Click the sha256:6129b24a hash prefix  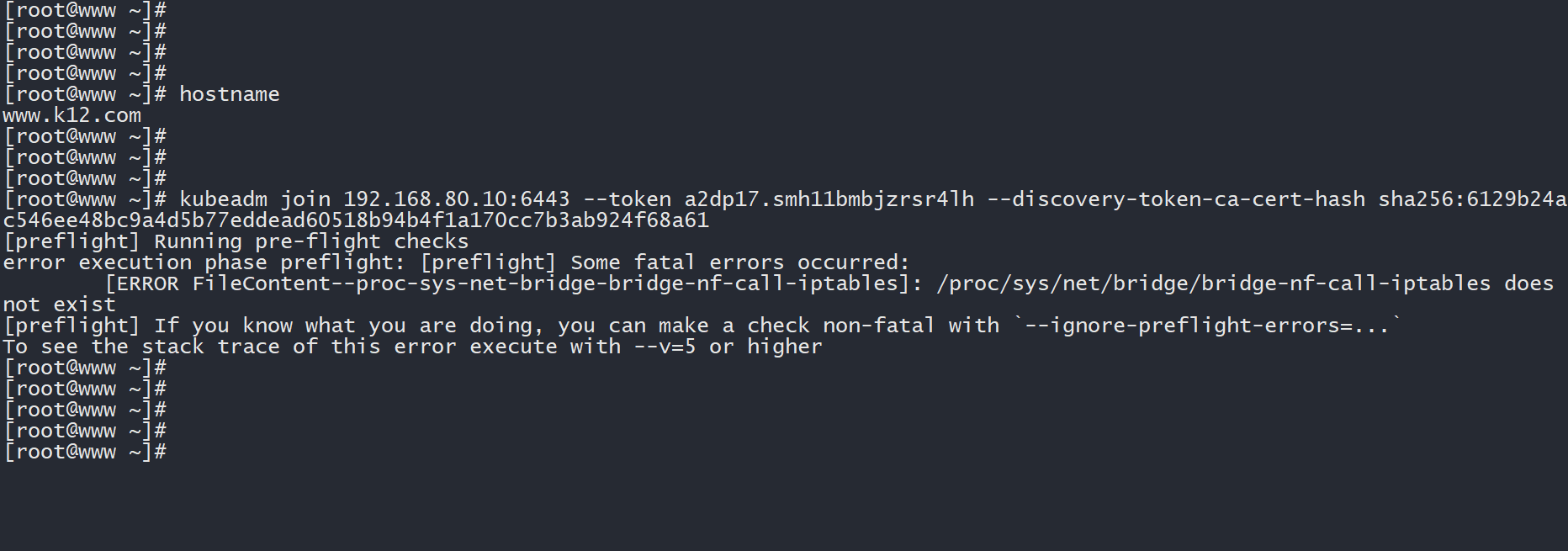point(1472,199)
